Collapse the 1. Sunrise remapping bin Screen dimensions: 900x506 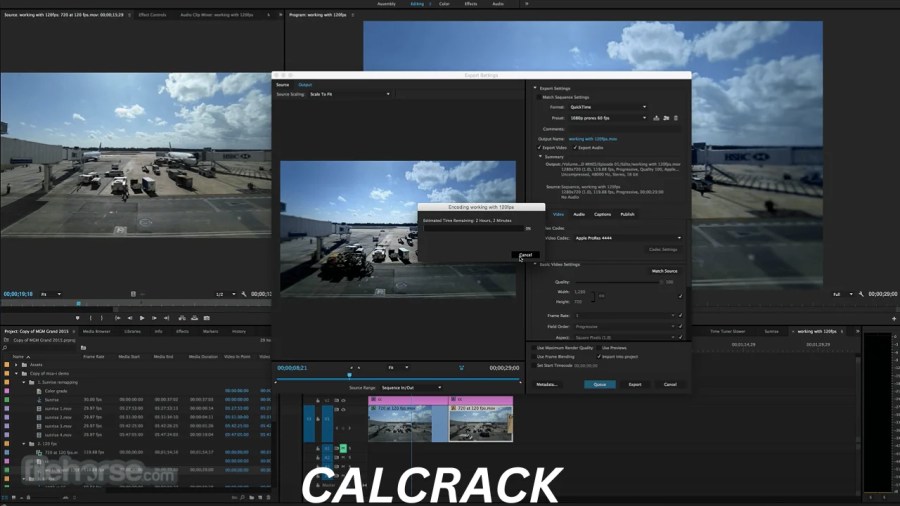(x=24, y=383)
